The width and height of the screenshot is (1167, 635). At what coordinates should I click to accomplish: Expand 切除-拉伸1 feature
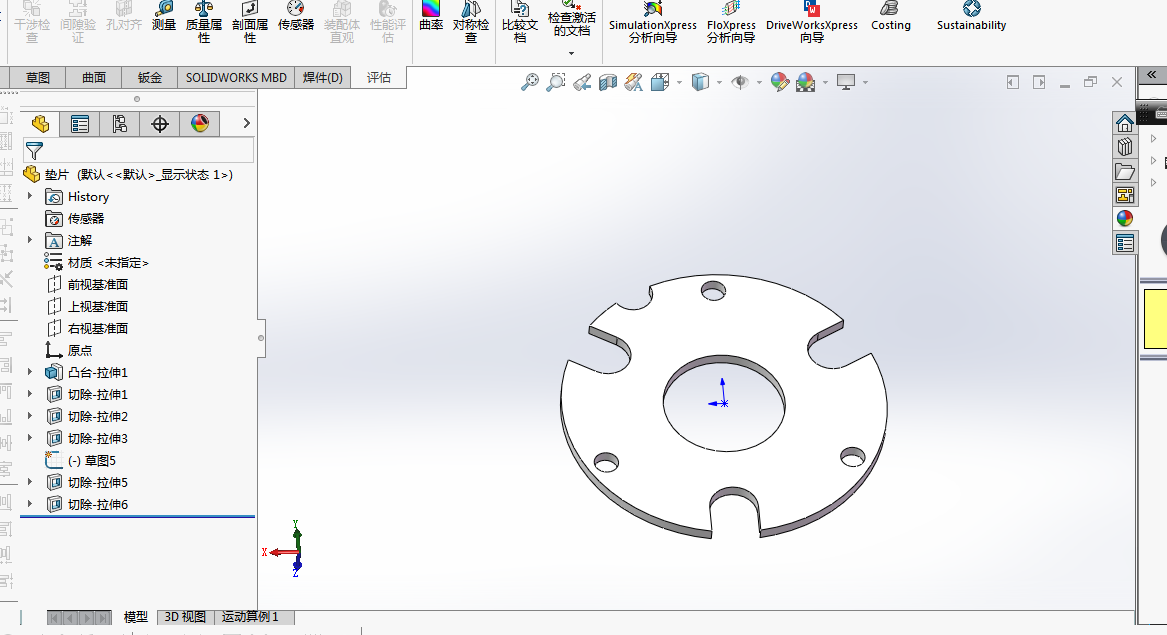pyautogui.click(x=30, y=394)
